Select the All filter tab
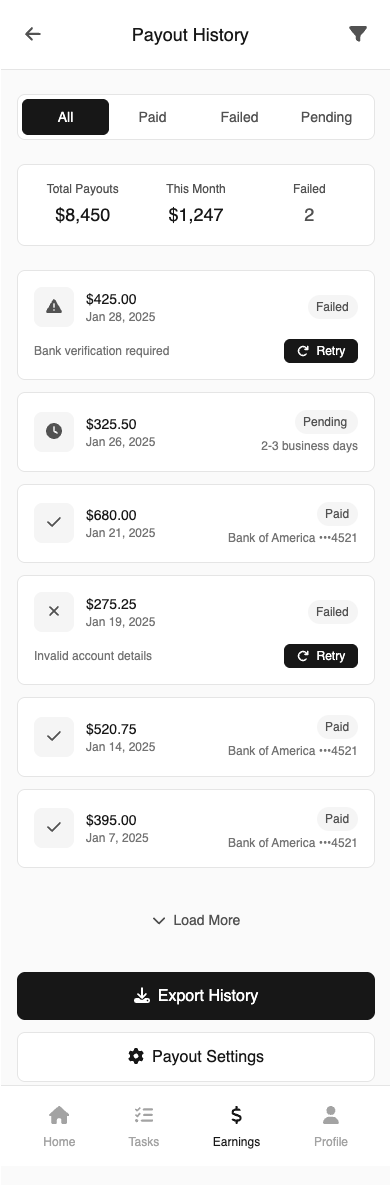 (x=66, y=117)
